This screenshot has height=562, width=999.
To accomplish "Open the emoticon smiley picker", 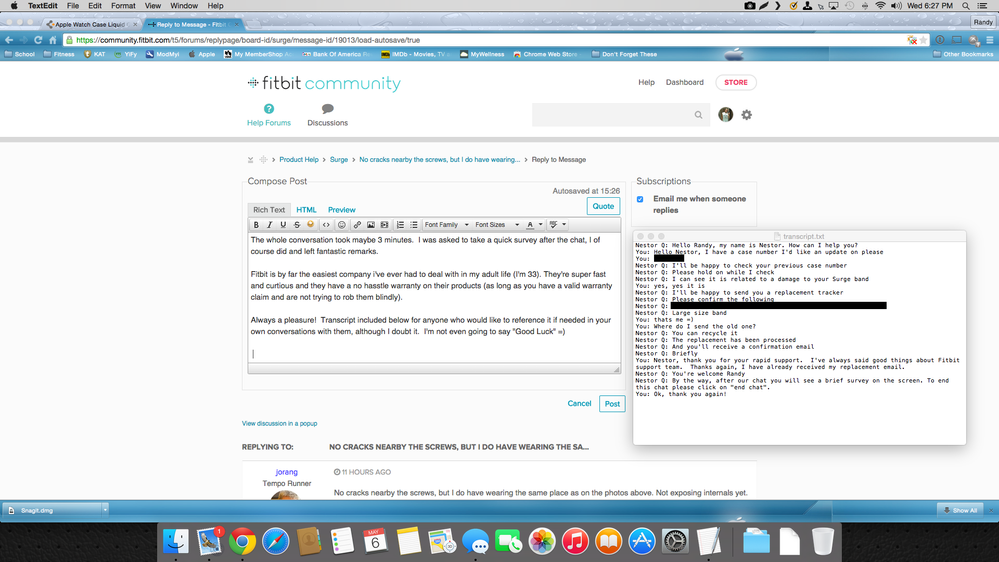I will pos(341,225).
